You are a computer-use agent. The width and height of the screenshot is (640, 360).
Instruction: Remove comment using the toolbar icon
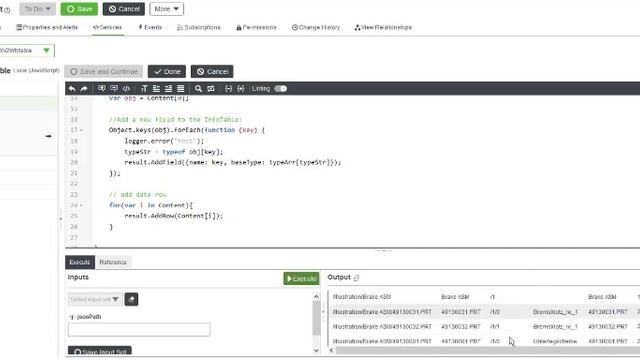pyautogui.click(x=114, y=89)
